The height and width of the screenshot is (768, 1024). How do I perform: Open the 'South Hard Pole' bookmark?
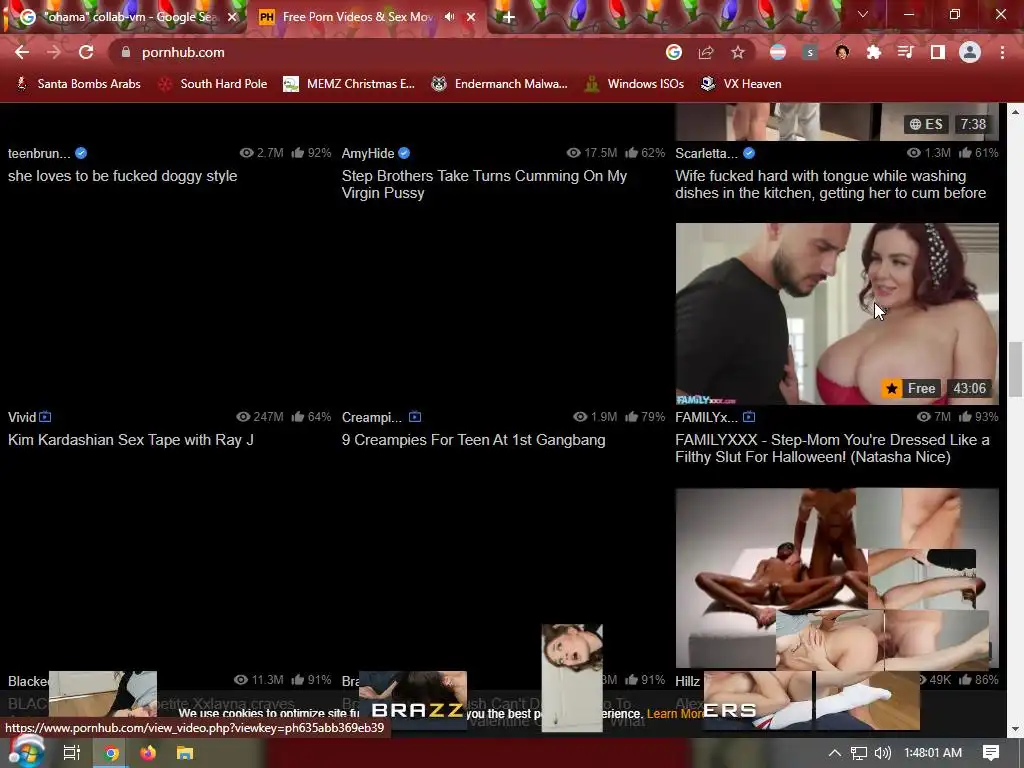213,84
